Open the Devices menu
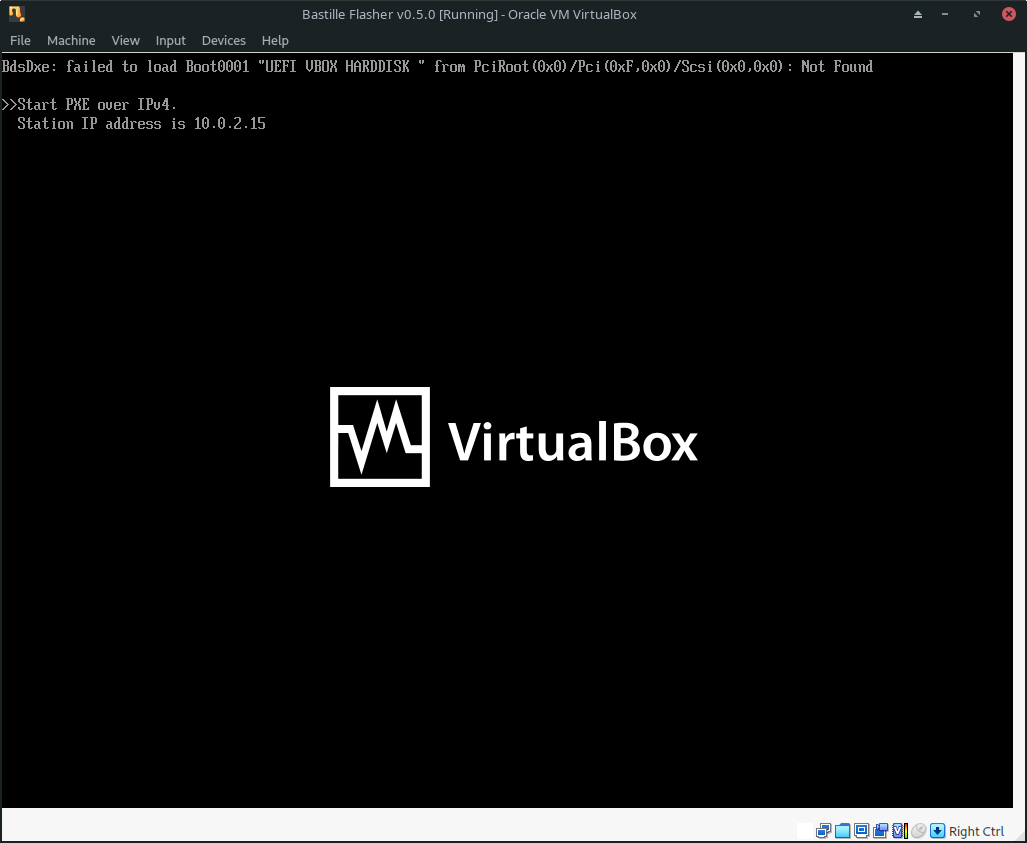 (223, 41)
